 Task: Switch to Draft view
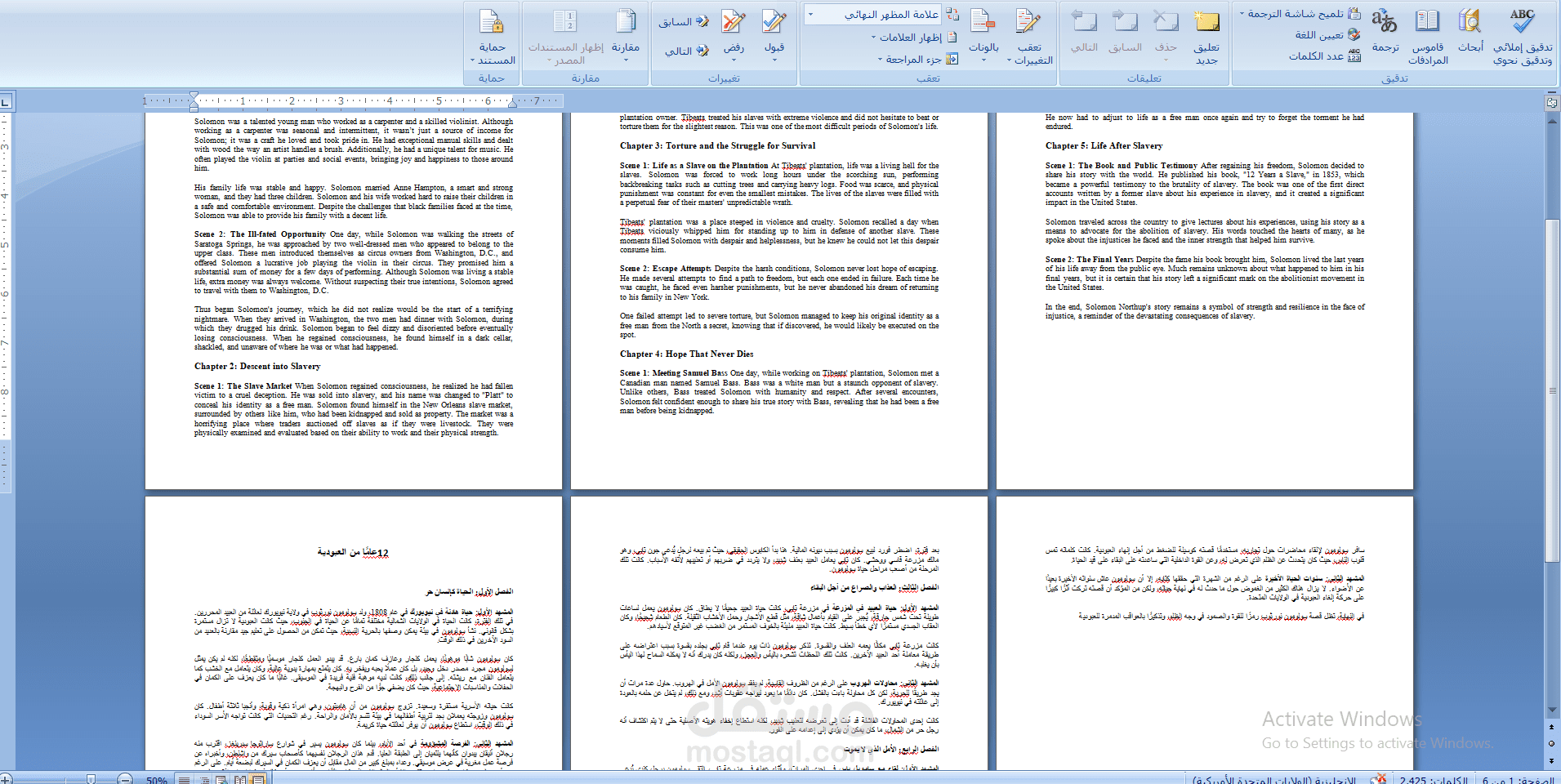(x=185, y=779)
